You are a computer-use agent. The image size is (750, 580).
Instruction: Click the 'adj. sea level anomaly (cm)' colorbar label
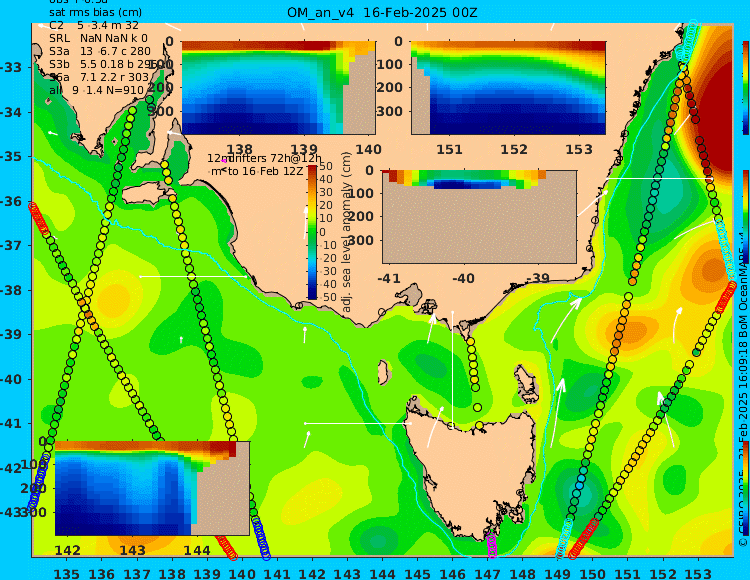[347, 232]
